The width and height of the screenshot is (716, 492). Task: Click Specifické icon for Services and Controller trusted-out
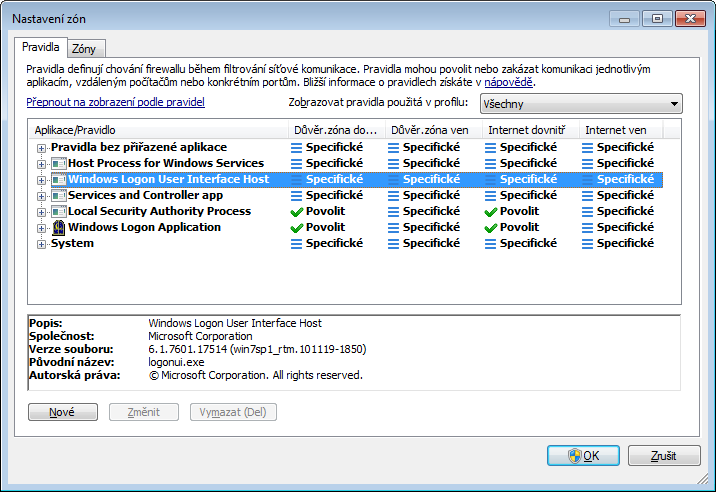point(394,196)
